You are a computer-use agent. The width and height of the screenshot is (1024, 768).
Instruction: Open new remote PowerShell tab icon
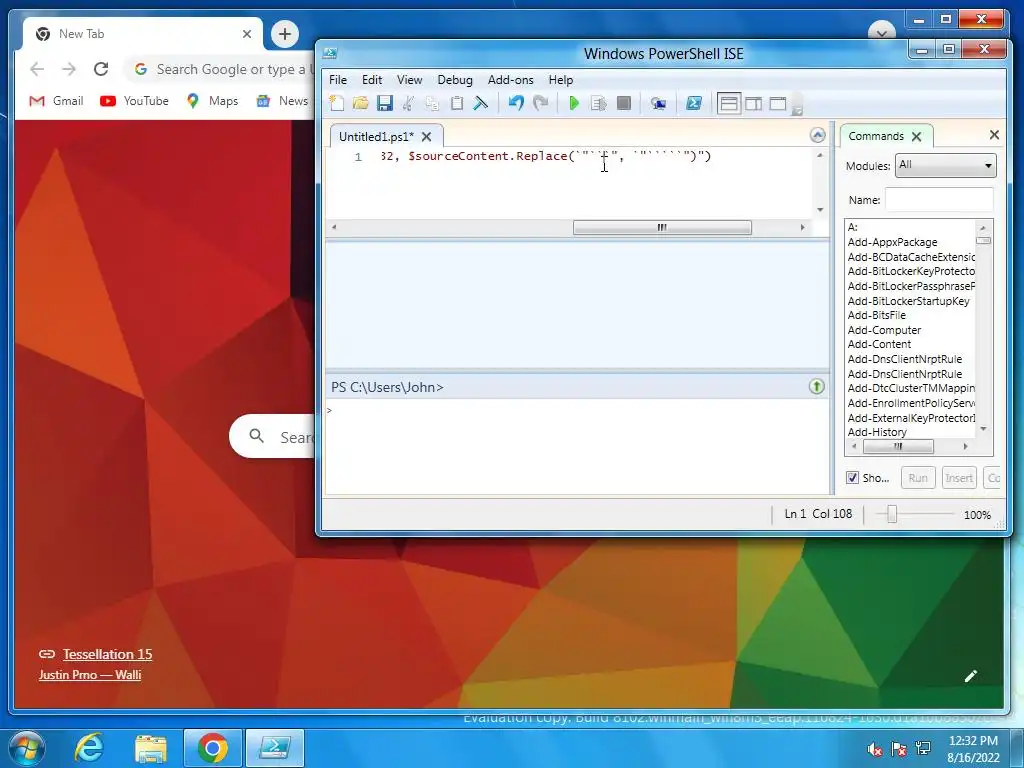[658, 103]
